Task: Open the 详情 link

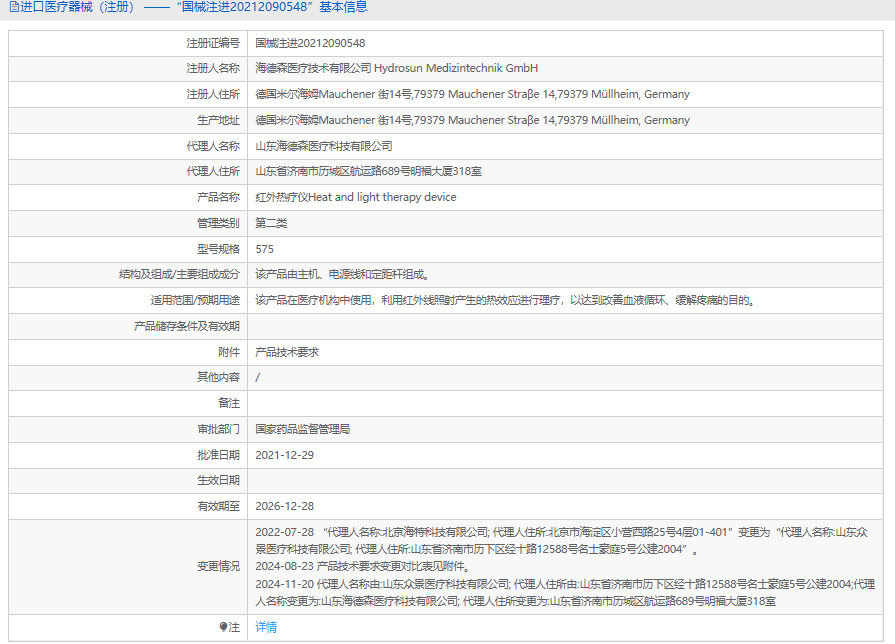Action: (x=266, y=627)
